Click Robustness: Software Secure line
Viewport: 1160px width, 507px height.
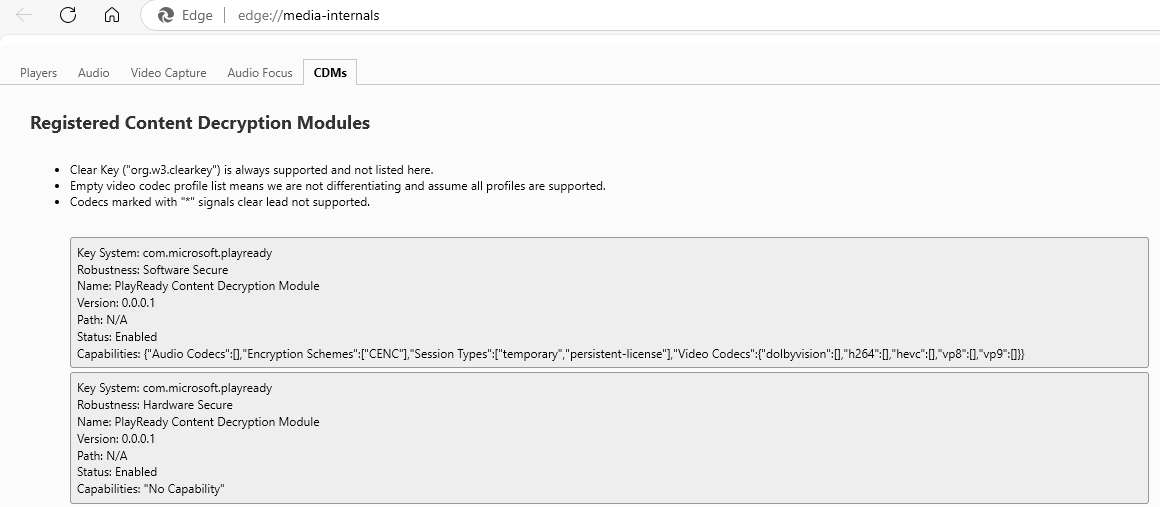(x=152, y=270)
